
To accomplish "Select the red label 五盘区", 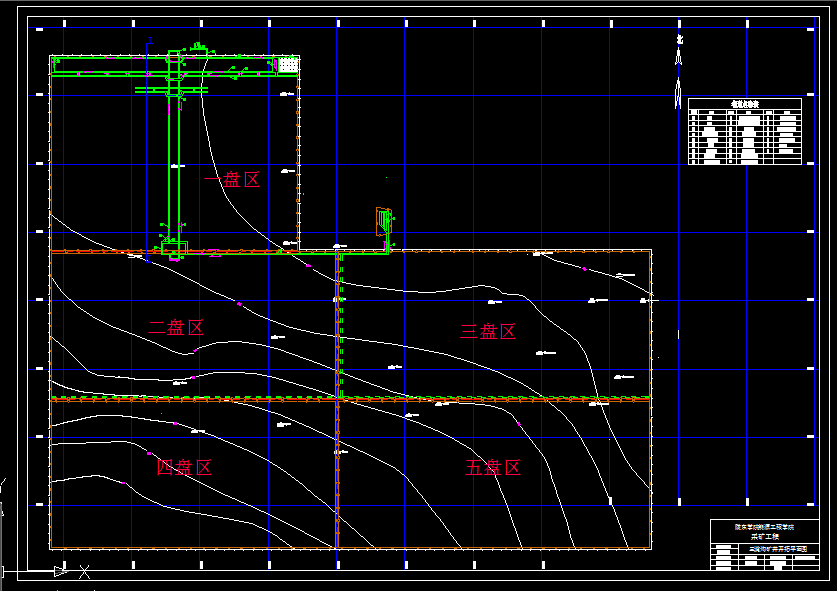I will 493,468.
